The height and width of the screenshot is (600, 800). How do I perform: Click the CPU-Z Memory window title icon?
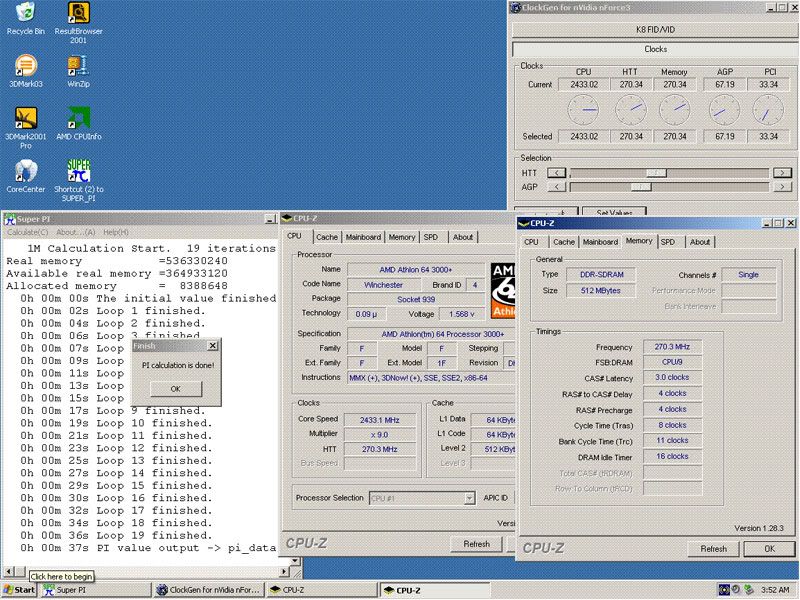(x=523, y=223)
